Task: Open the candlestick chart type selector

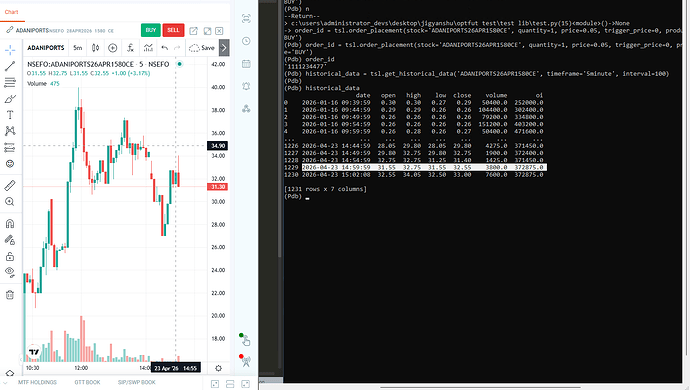Action: 95,48
